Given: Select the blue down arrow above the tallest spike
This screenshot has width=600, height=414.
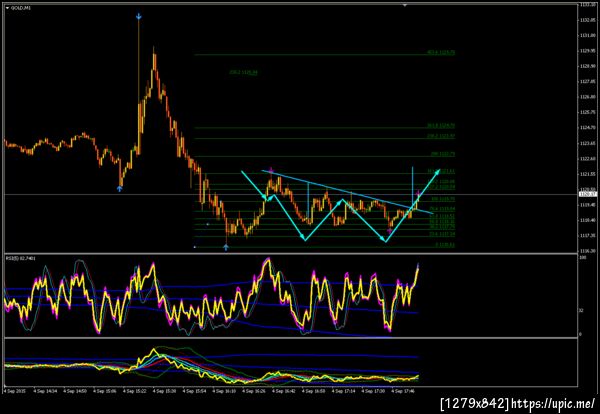Looking at the screenshot, I should 139,16.
